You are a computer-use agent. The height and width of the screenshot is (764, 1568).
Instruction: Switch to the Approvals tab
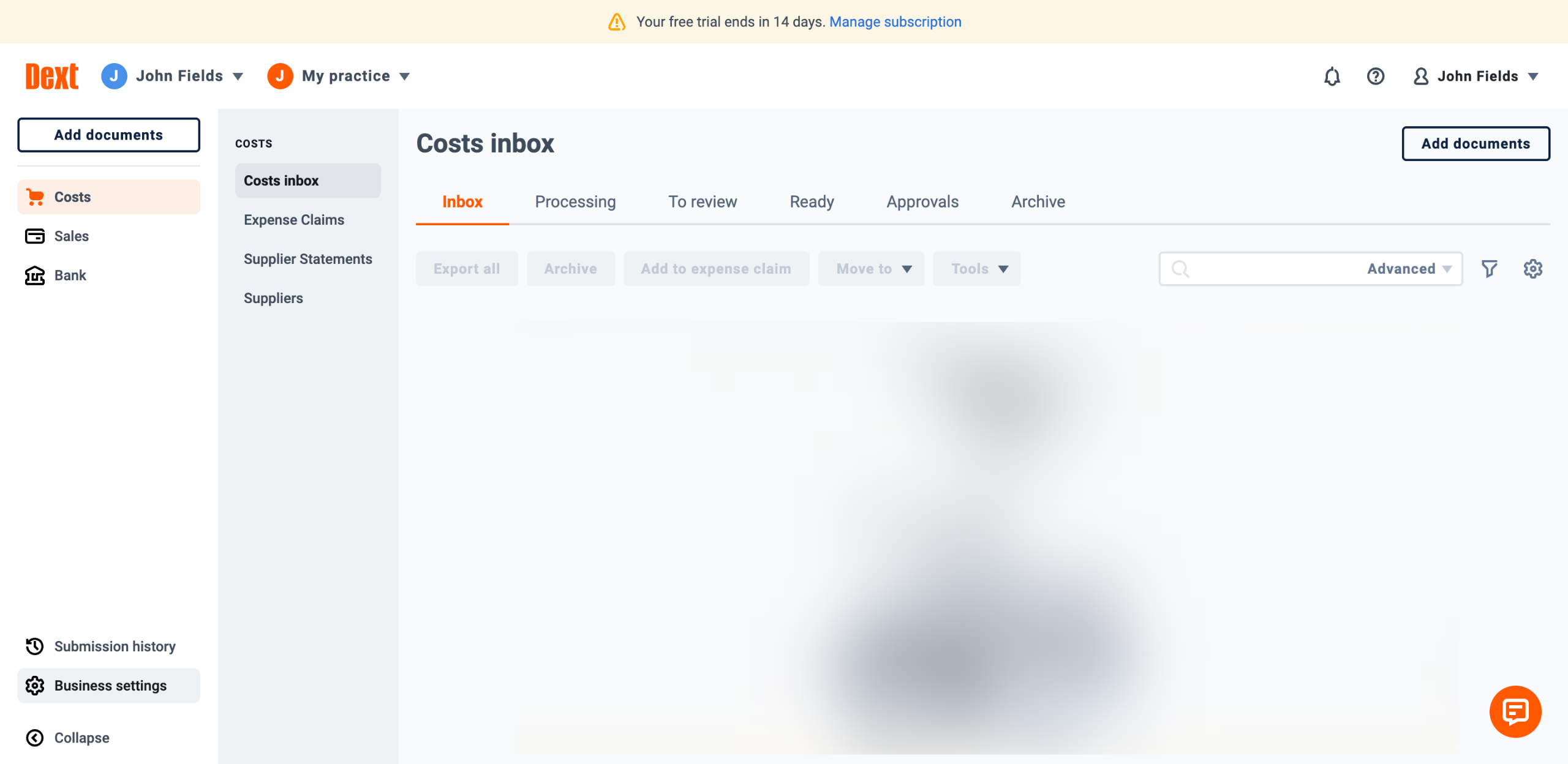(x=922, y=202)
